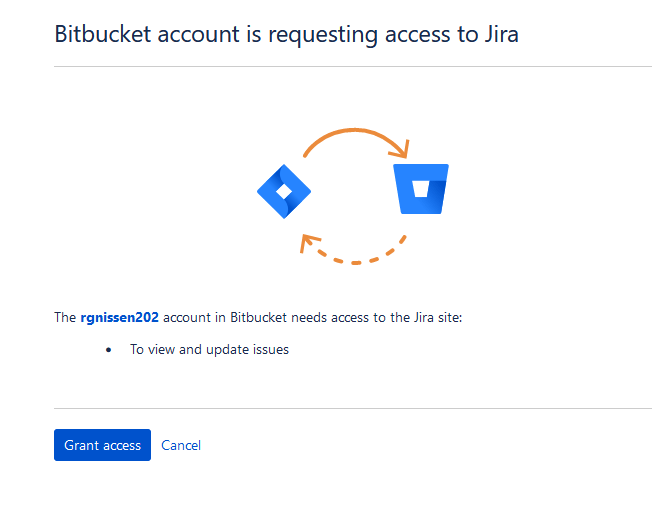
Task: Click the divider line under the heading
Action: click(x=352, y=67)
